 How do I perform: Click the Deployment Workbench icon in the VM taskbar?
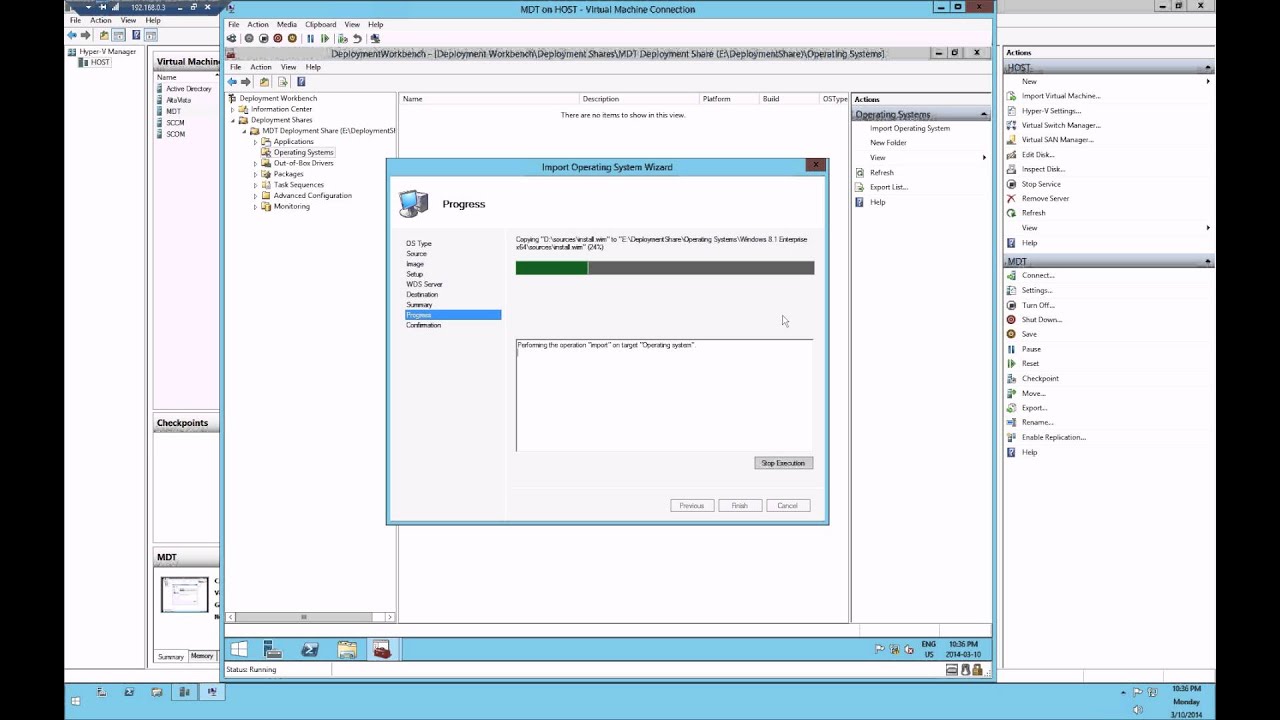tap(382, 650)
